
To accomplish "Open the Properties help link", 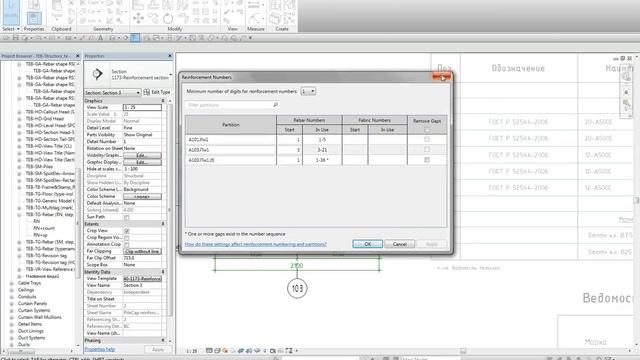I will coord(100,349).
